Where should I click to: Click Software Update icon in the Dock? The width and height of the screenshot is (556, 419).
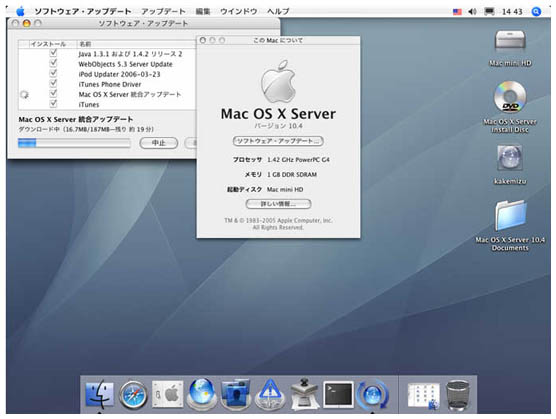pos(372,395)
